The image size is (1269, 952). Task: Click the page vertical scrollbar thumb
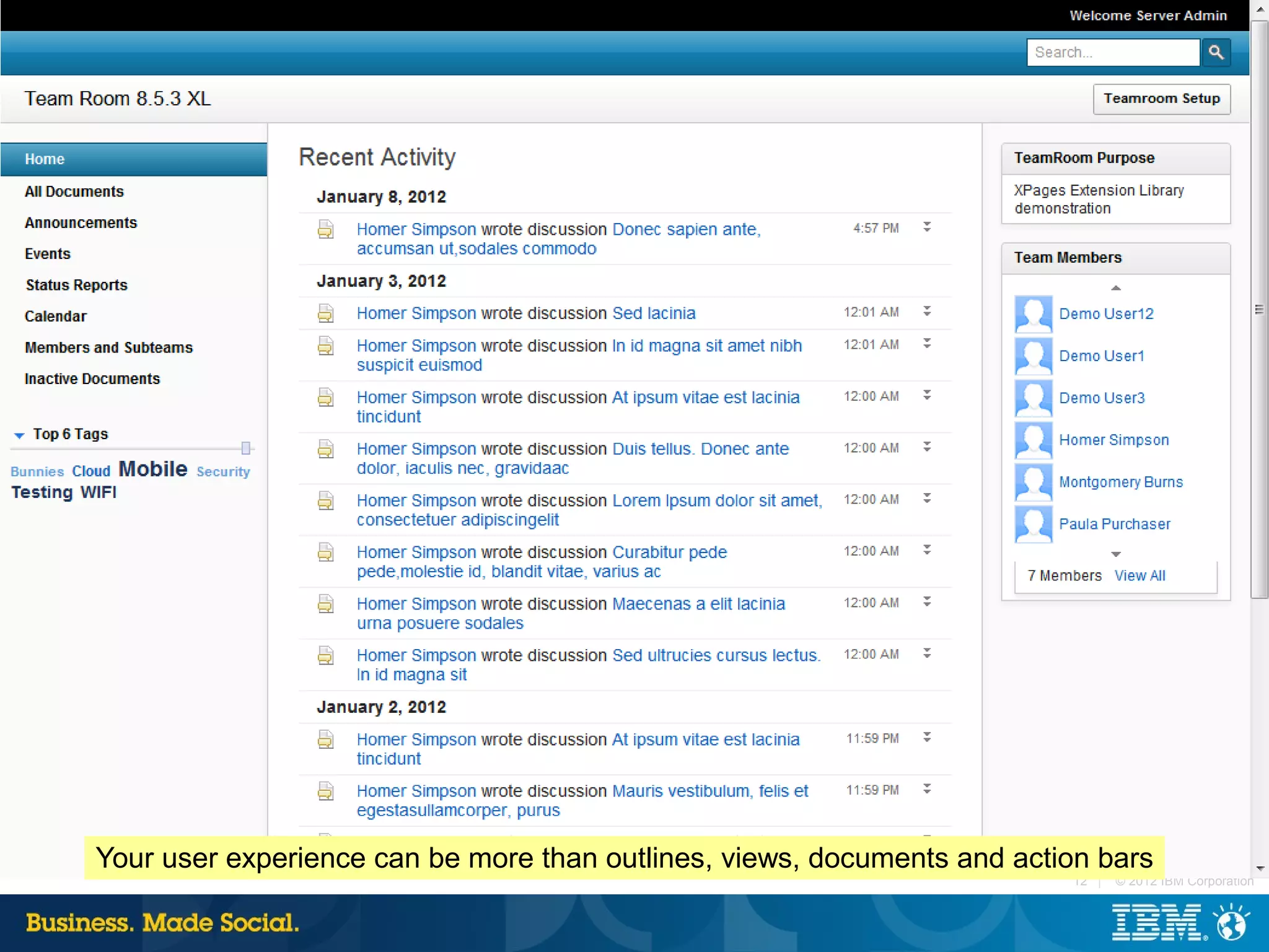click(1259, 310)
